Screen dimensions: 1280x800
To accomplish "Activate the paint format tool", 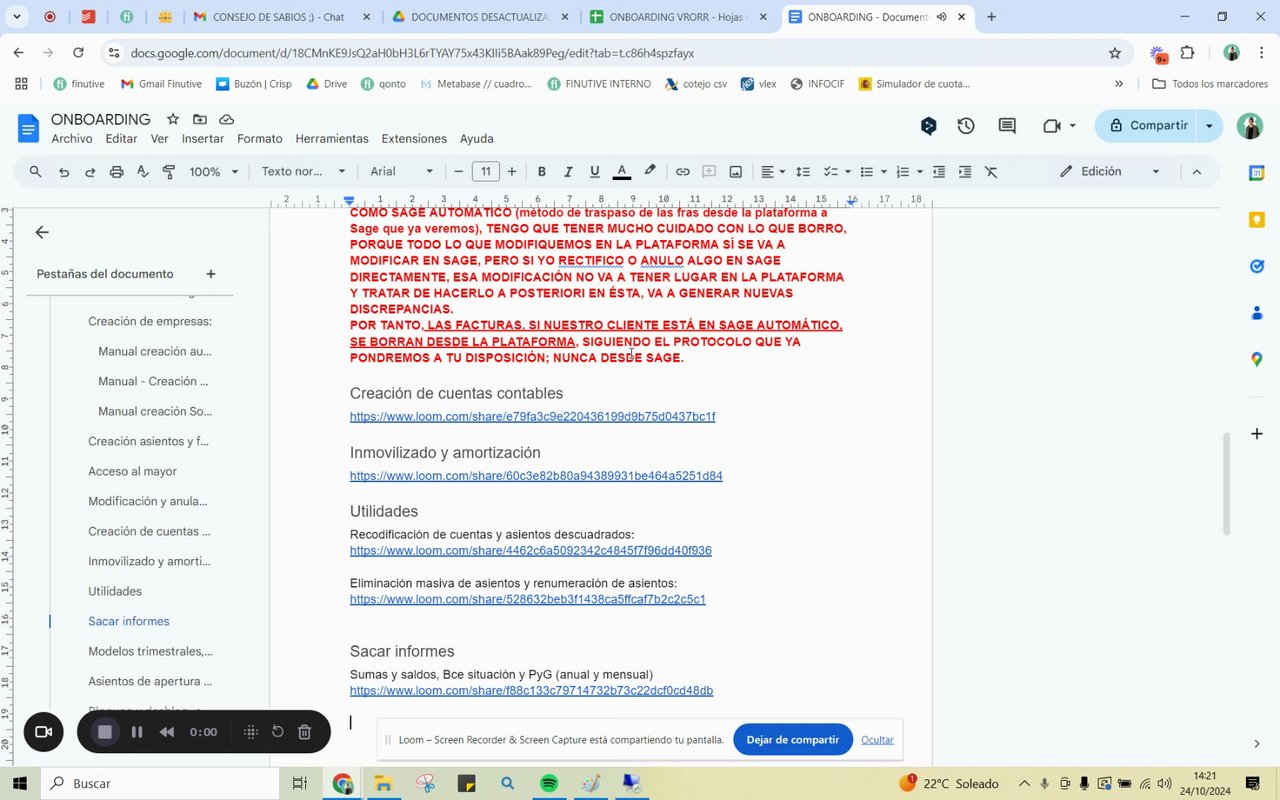I will (168, 172).
